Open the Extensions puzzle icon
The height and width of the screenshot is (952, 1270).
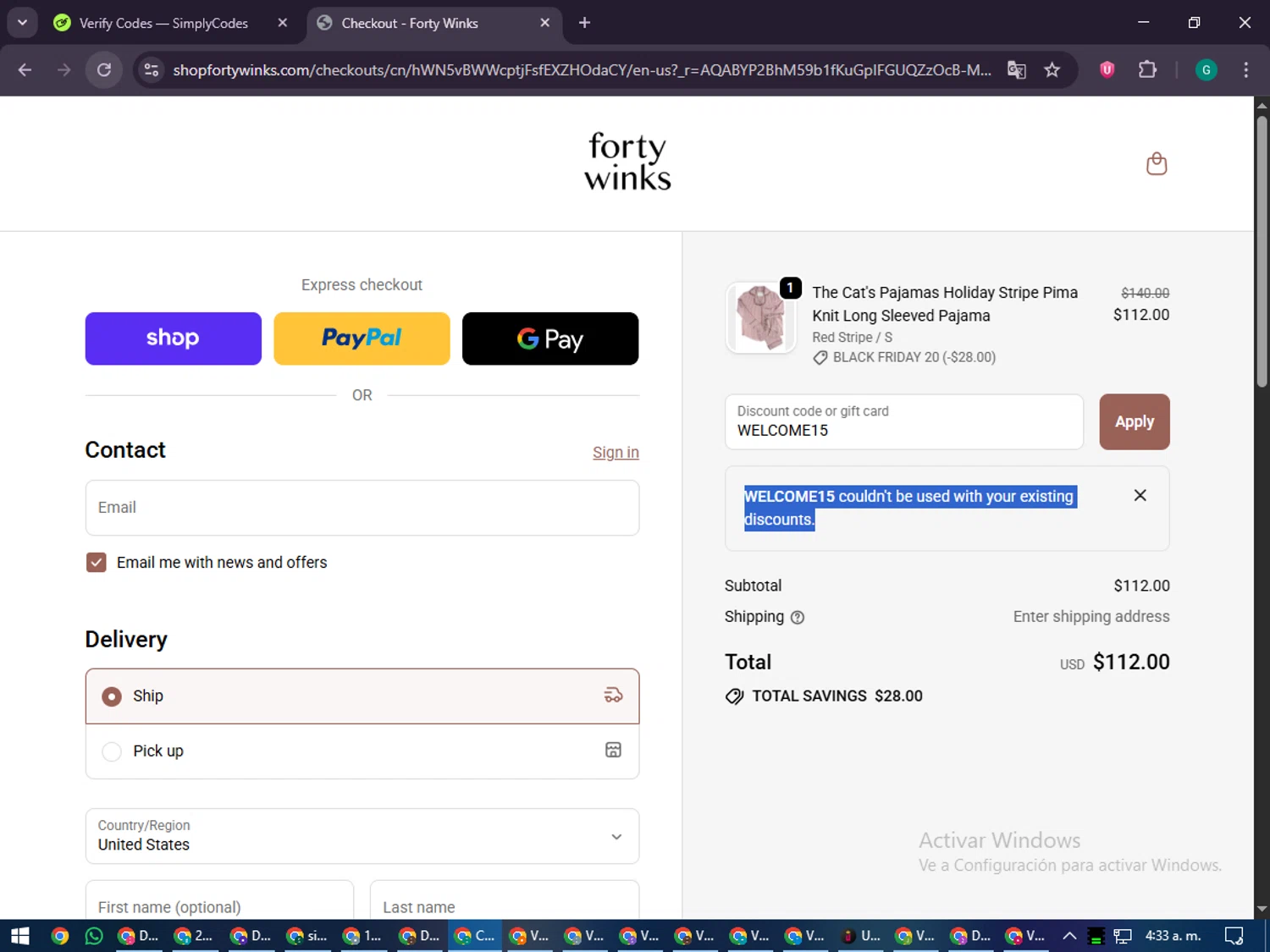[x=1147, y=69]
